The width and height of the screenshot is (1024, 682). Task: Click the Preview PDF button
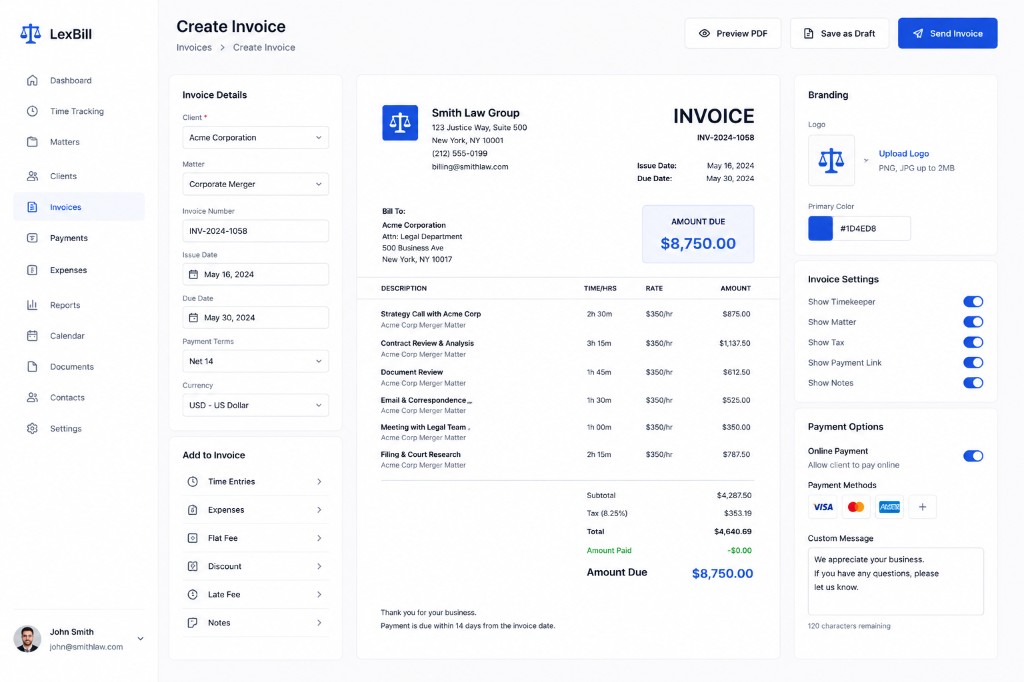click(x=733, y=33)
